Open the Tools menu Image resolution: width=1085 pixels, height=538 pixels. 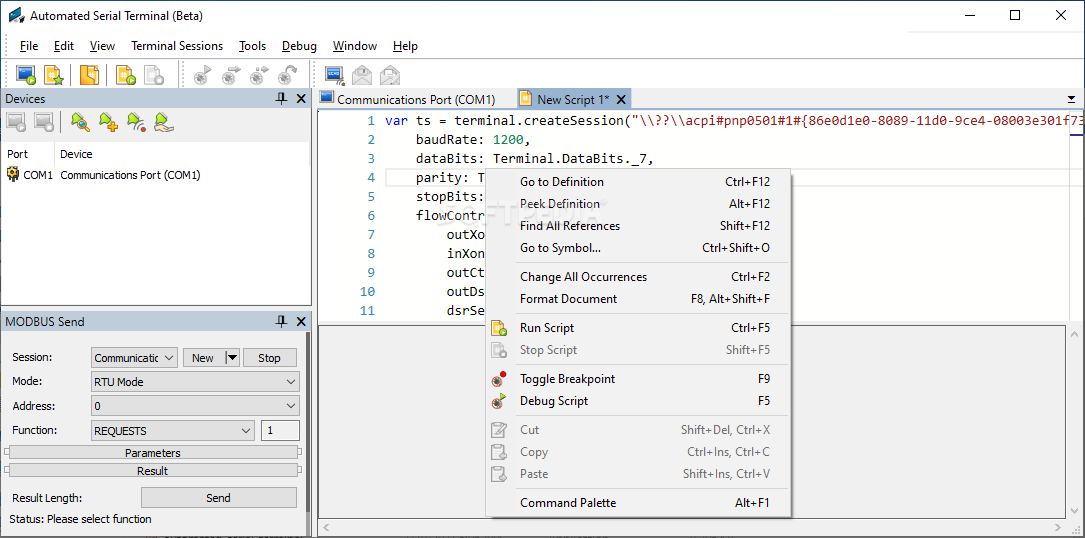pyautogui.click(x=253, y=46)
